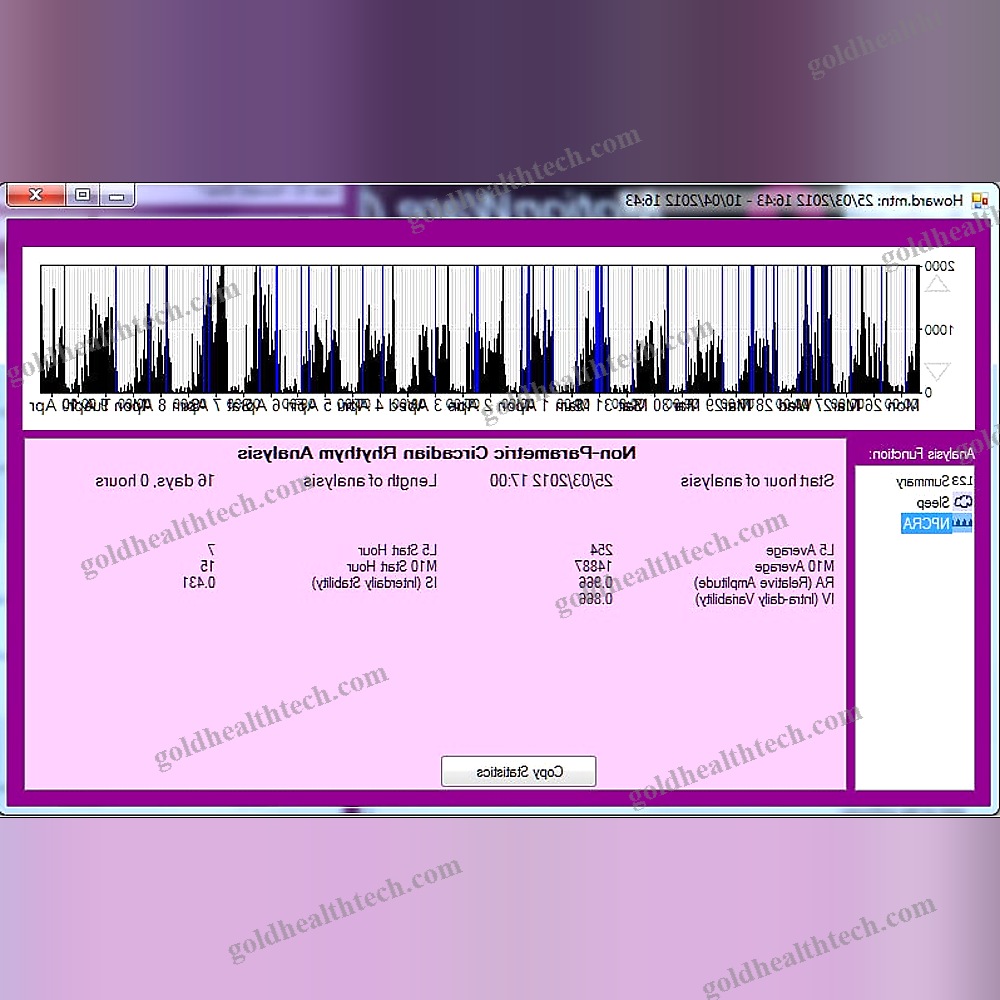The height and width of the screenshot is (1000, 1000).
Task: Close the Howard.mtn window
Action: (x=36, y=195)
